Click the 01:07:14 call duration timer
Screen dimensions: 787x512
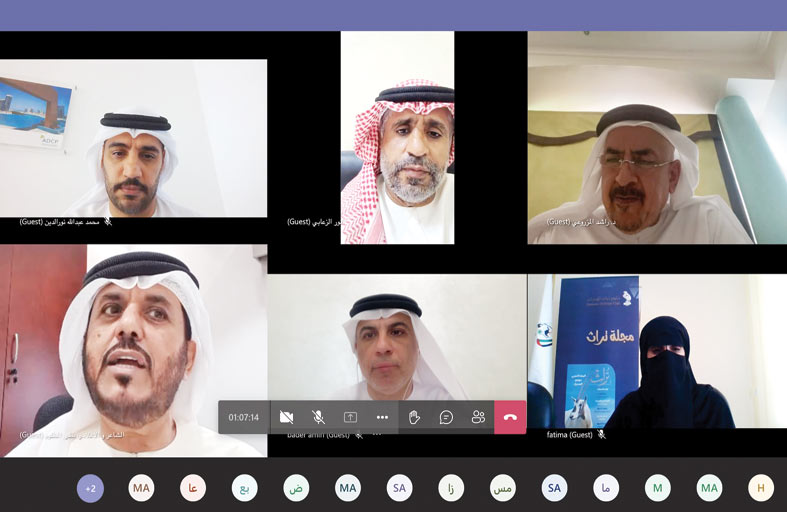pos(243,417)
